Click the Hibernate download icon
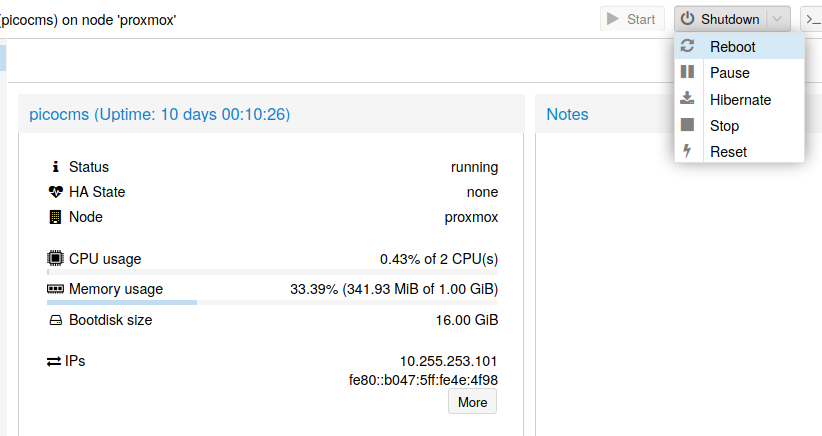Screen dimensions: 822x436 (687, 99)
